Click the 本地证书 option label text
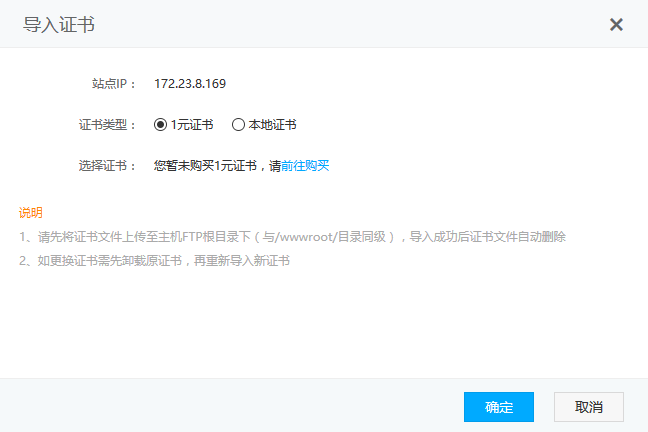 click(272, 125)
